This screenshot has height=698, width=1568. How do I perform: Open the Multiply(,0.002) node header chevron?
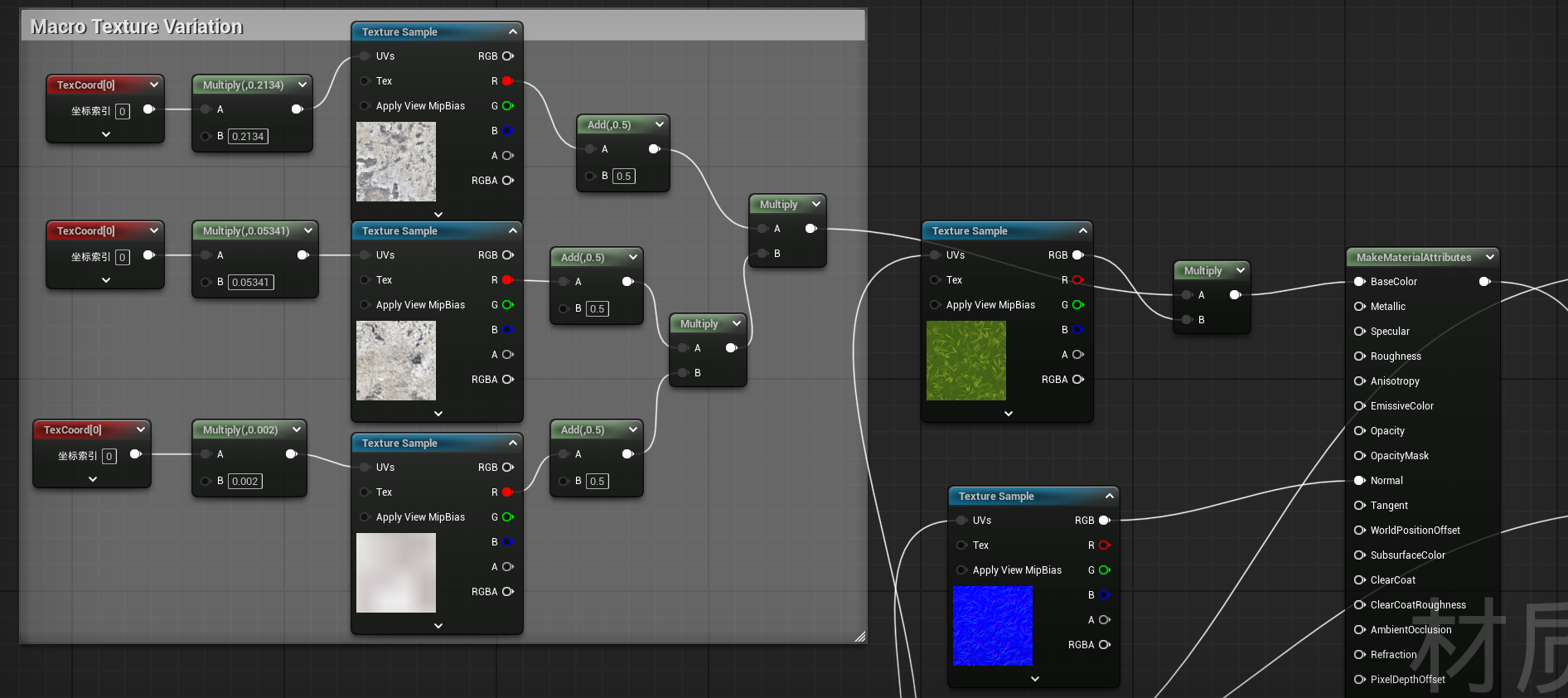tap(296, 429)
